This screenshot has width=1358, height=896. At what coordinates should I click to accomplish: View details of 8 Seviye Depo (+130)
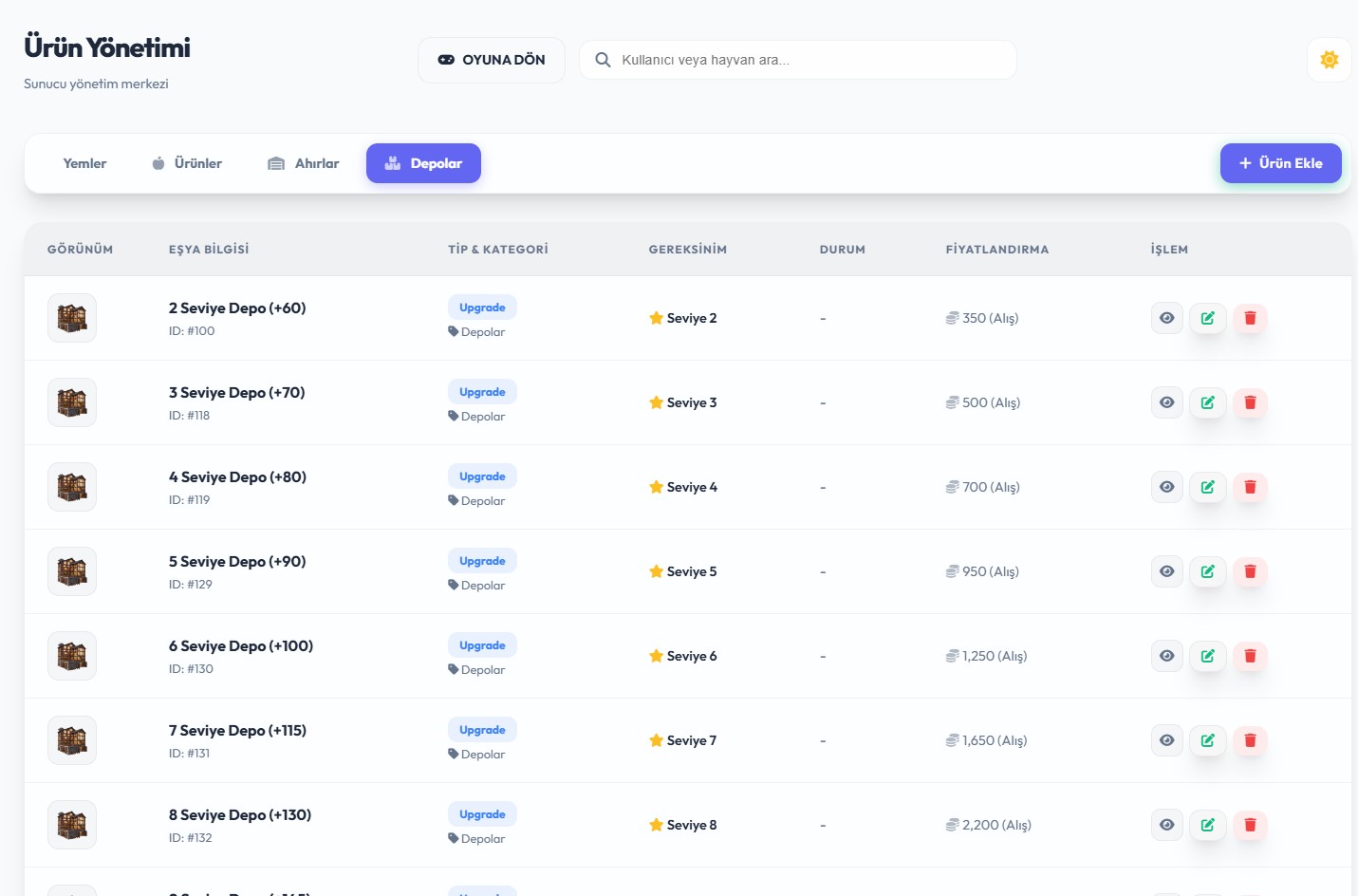tap(1167, 825)
